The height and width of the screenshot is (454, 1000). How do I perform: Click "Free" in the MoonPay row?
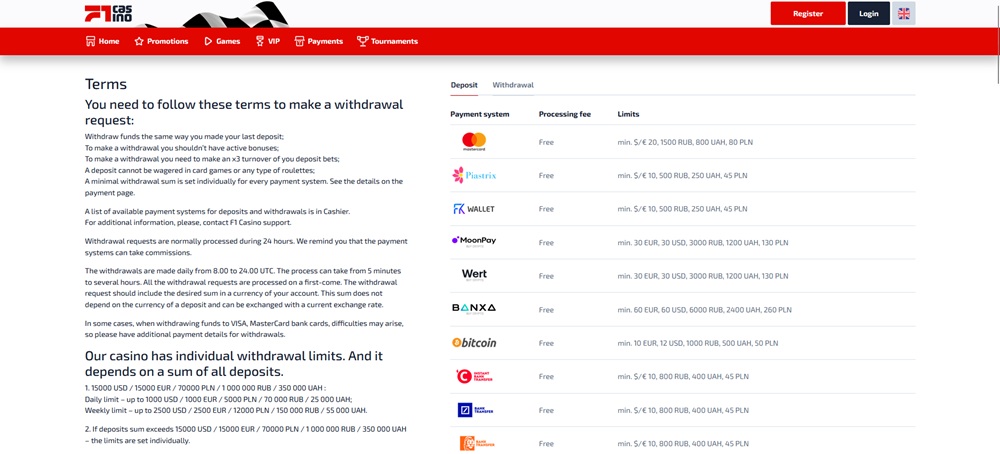tap(546, 243)
